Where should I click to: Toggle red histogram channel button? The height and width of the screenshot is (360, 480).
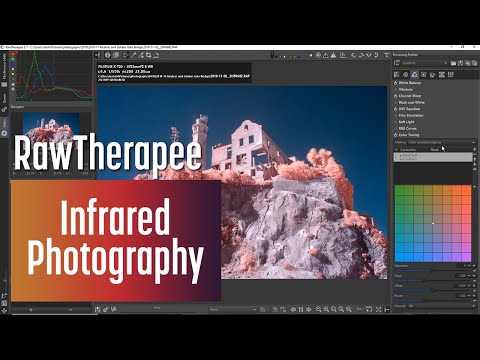click(x=13, y=54)
